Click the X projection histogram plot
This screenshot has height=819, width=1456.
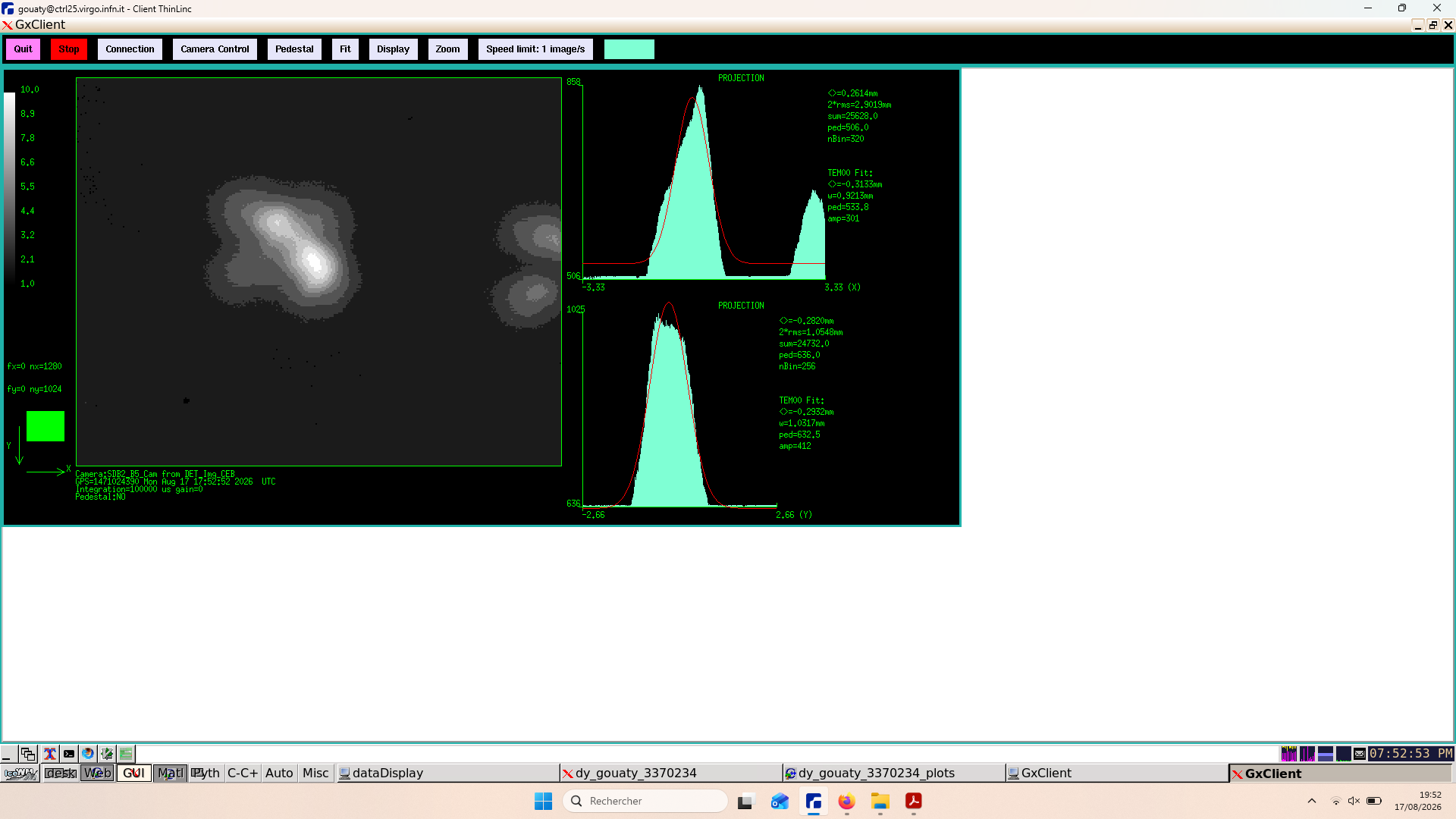pyautogui.click(x=704, y=182)
